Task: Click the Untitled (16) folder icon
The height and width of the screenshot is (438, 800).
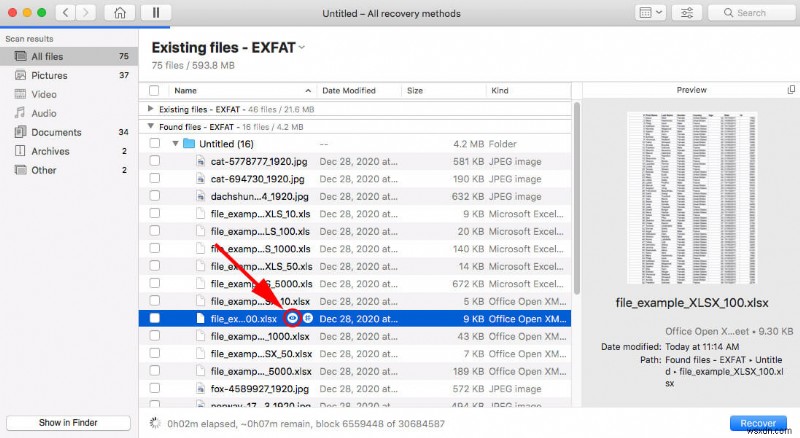Action: [189, 143]
